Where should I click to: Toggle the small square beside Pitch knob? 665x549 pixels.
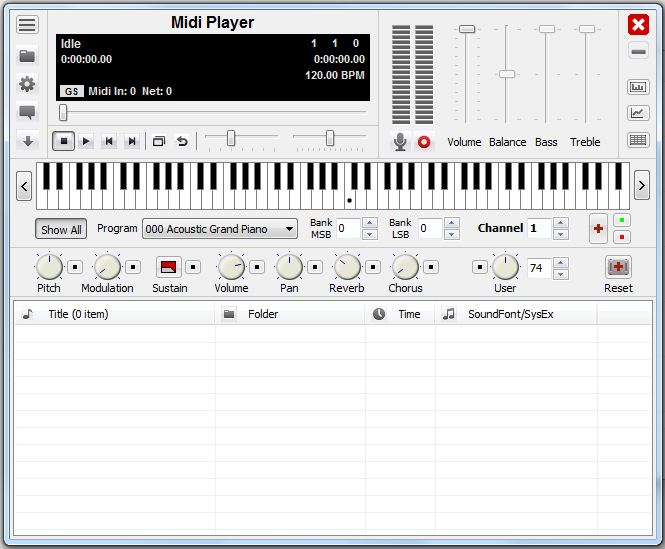(75, 267)
